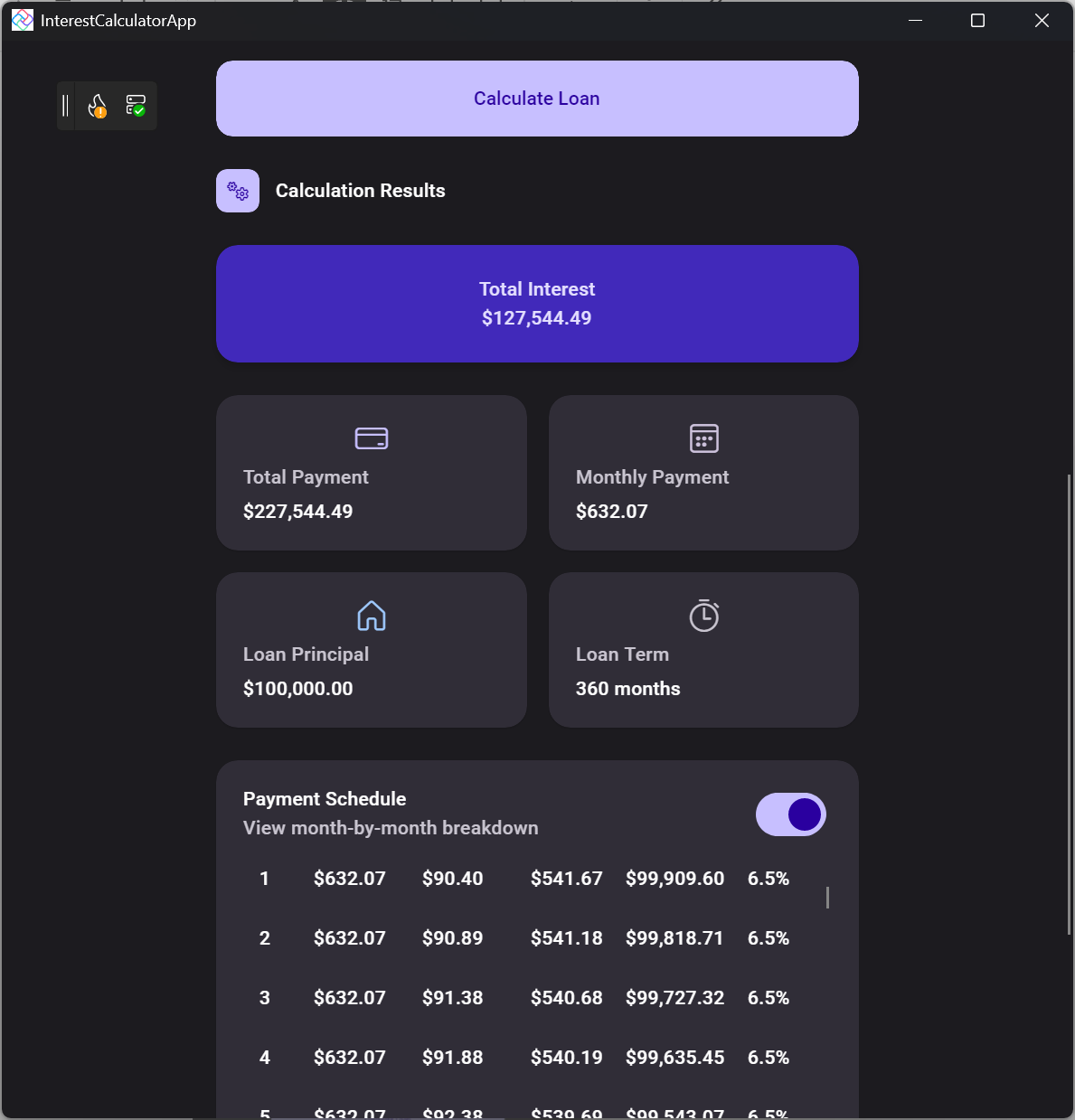Click the server connection status icon

pos(136,106)
